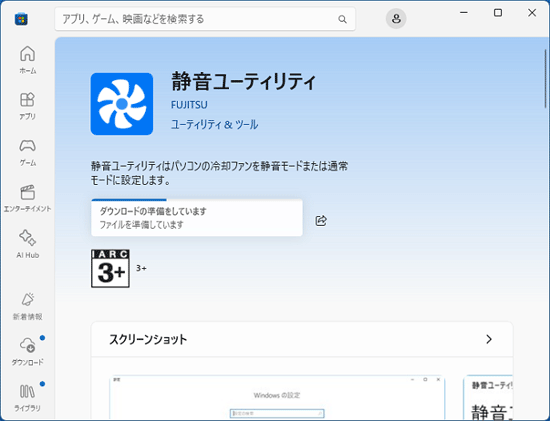The width and height of the screenshot is (550, 421).
Task: Focus the アプリ、ゲーム、映画などを検索する search field
Action: pos(205,19)
